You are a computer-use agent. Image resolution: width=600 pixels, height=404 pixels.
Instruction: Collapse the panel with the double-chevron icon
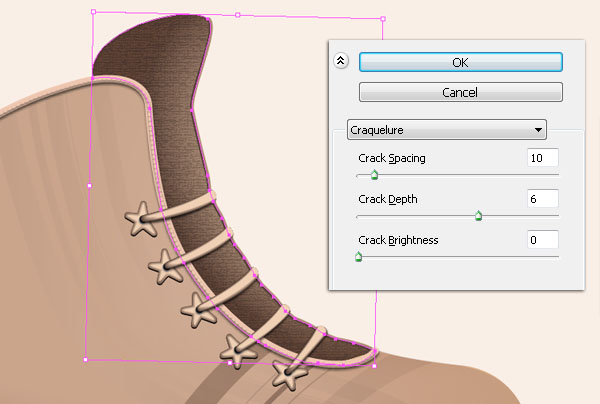pos(341,60)
